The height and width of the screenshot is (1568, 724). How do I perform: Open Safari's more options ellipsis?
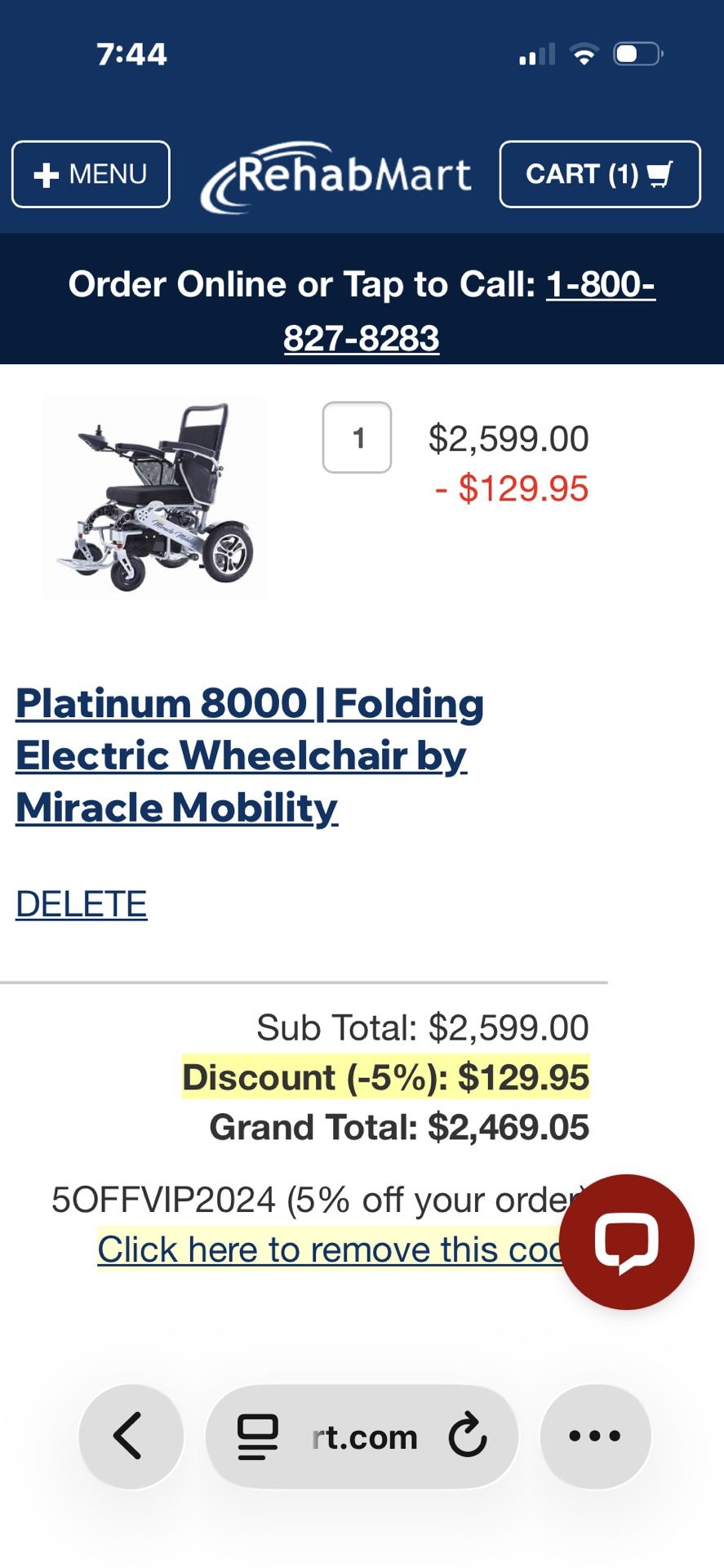(594, 1436)
